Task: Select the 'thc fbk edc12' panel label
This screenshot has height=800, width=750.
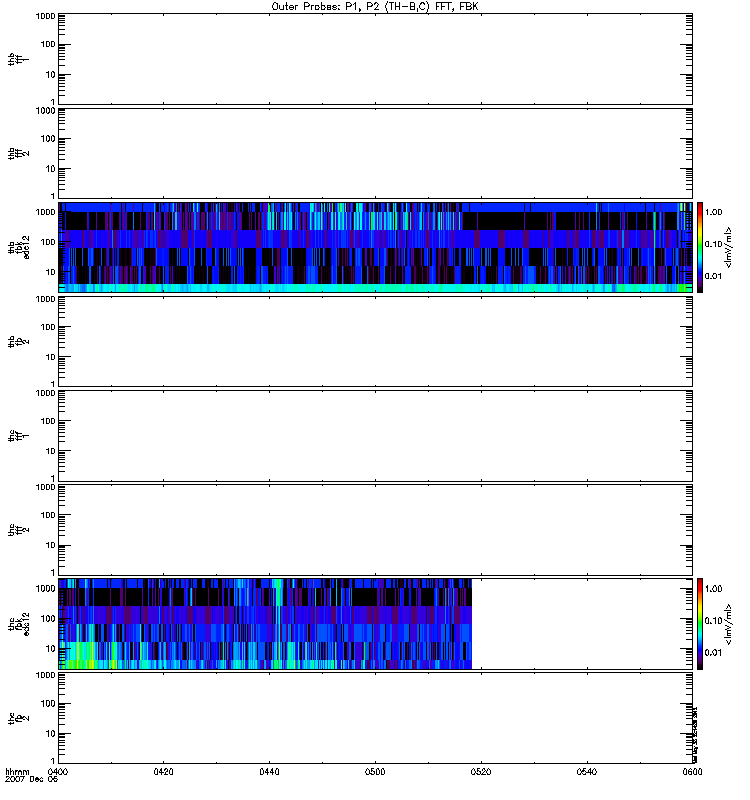Action: pos(18,624)
